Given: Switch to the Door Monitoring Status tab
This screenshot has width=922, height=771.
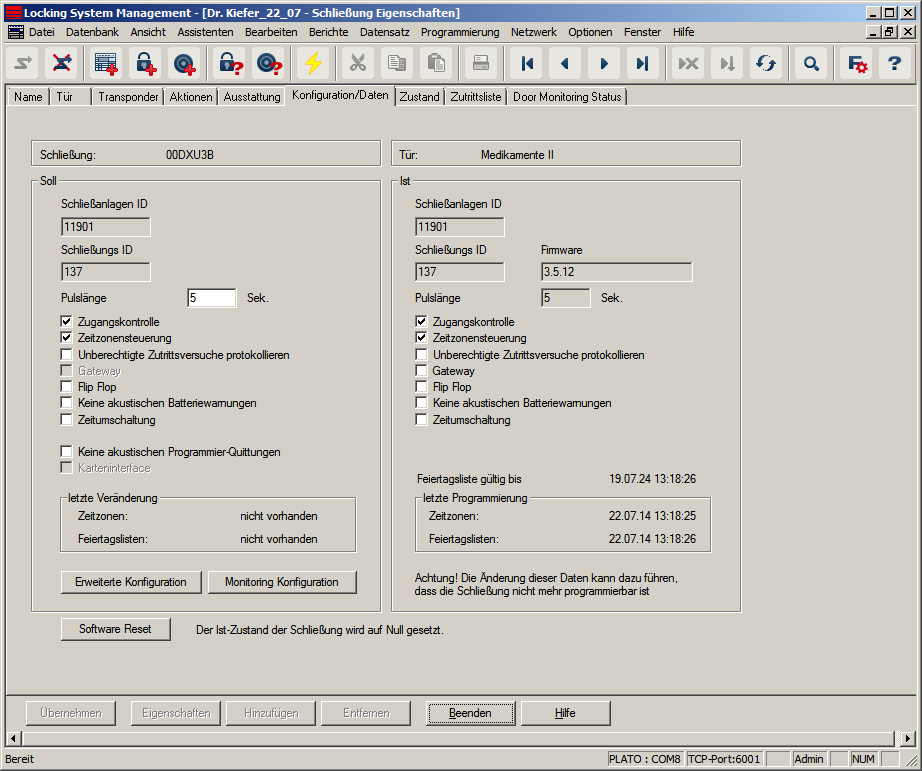Looking at the screenshot, I should 567,97.
